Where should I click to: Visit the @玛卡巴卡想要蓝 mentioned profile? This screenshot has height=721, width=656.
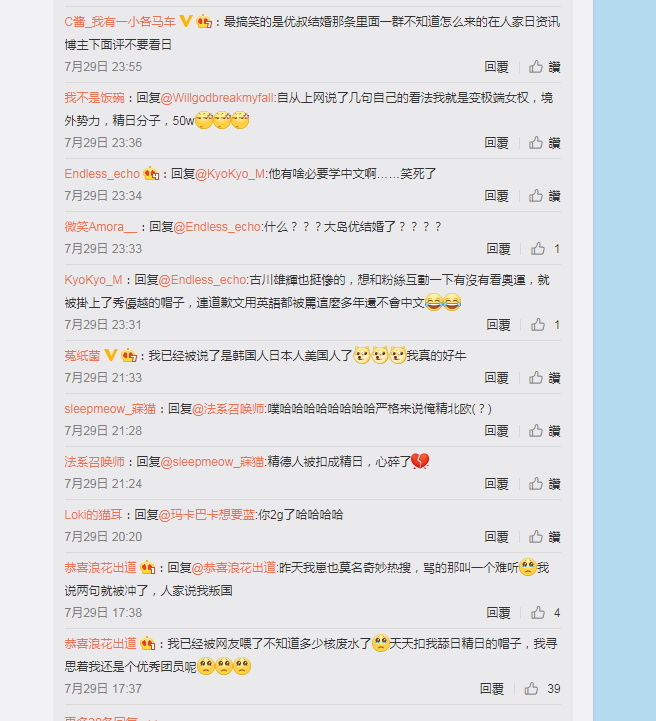[207, 515]
